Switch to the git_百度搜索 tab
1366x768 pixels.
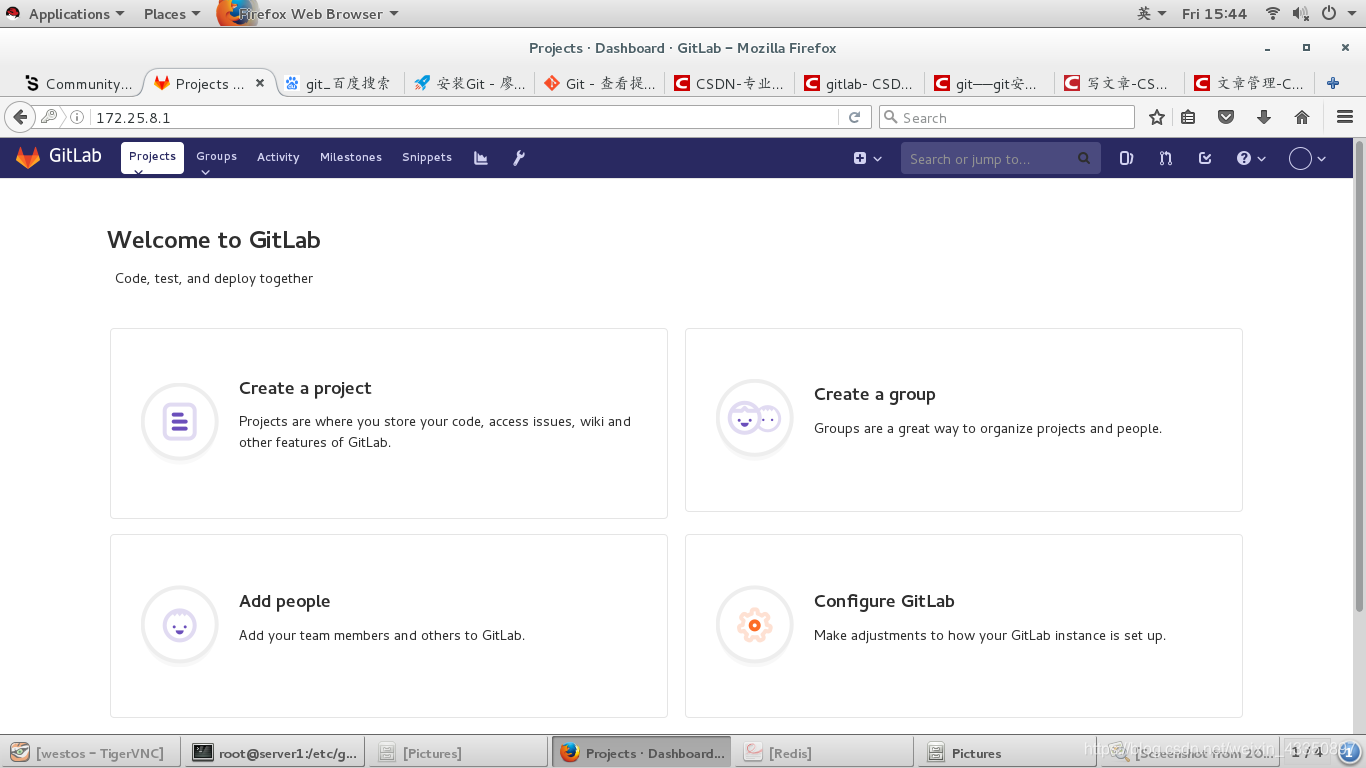click(338, 83)
